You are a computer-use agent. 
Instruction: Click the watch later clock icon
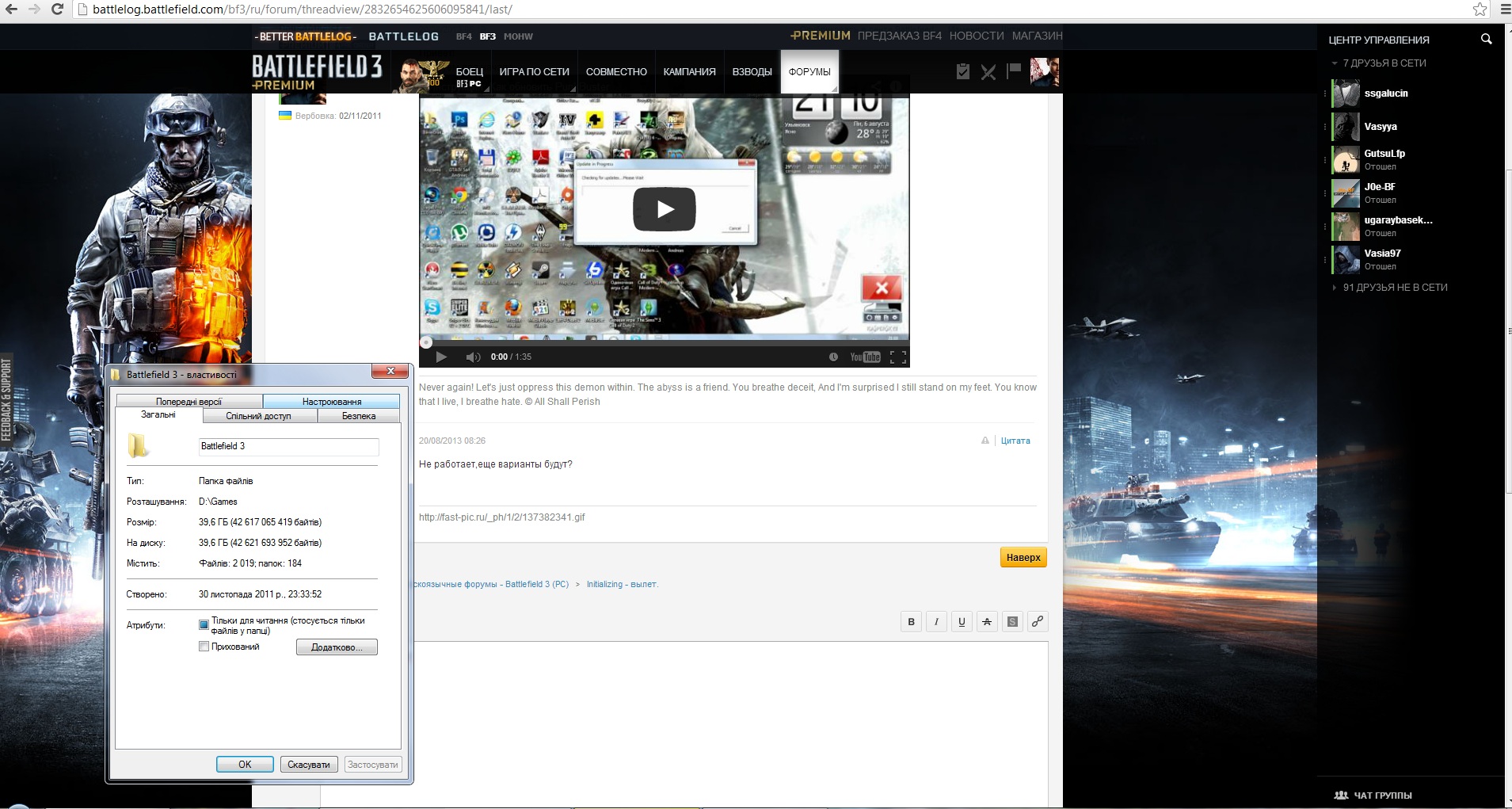click(x=833, y=357)
